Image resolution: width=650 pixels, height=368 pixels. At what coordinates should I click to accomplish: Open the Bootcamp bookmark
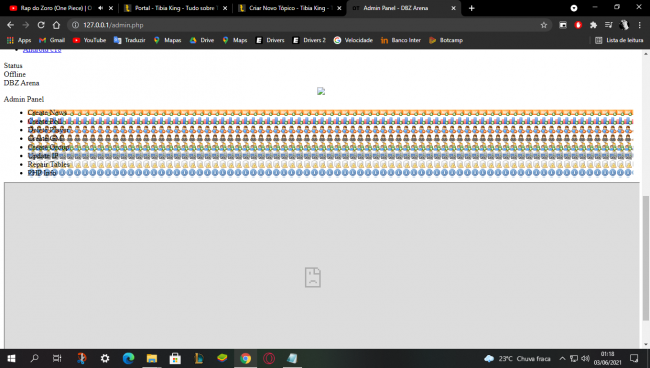[x=446, y=40]
